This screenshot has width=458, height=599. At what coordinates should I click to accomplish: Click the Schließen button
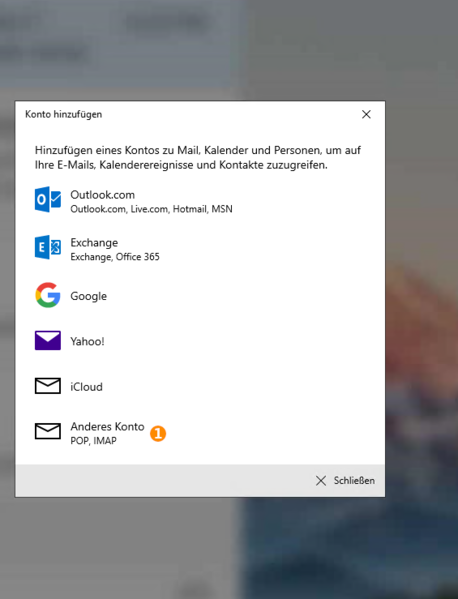coord(345,481)
